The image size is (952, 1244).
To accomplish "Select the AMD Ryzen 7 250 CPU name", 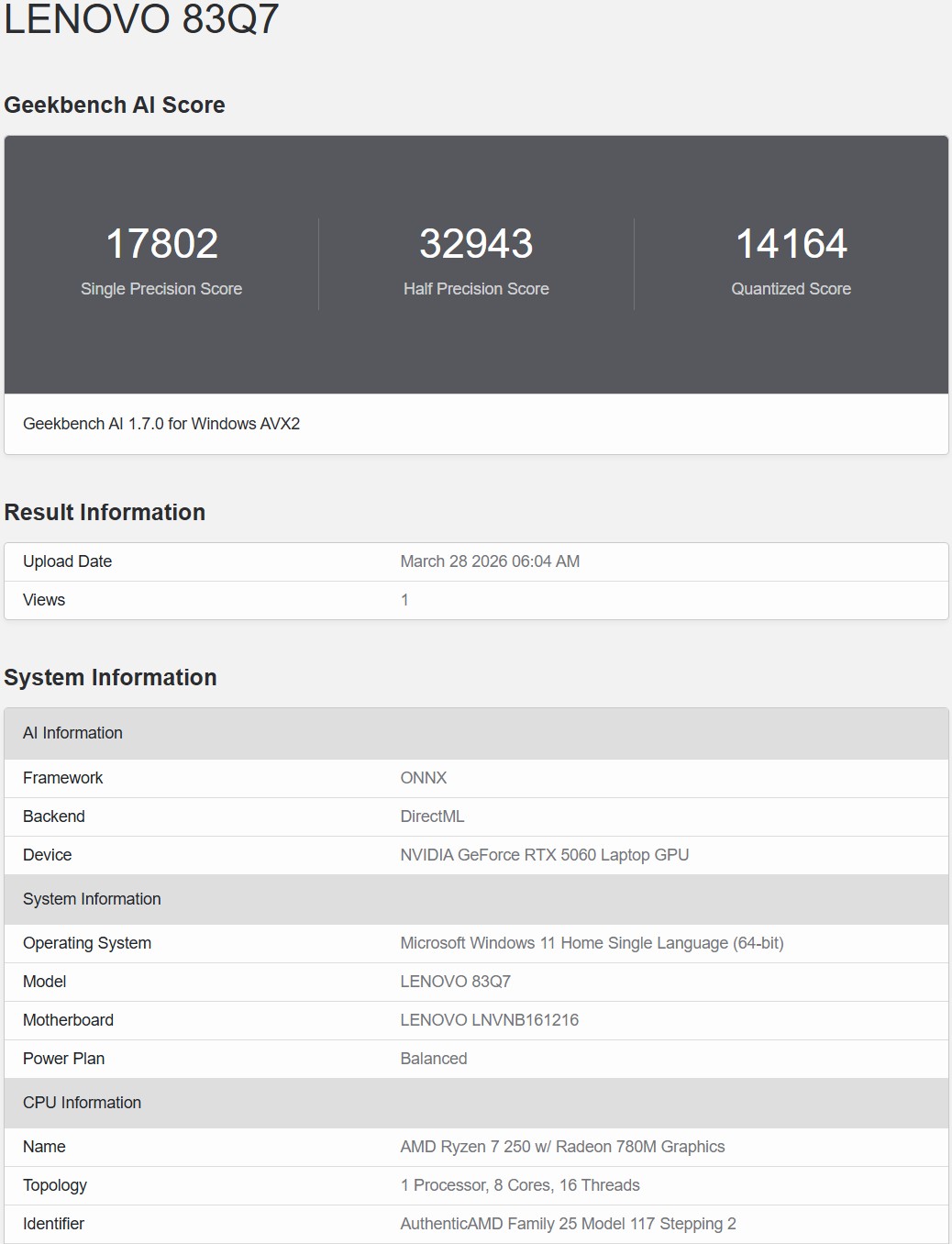I will click(x=562, y=1146).
